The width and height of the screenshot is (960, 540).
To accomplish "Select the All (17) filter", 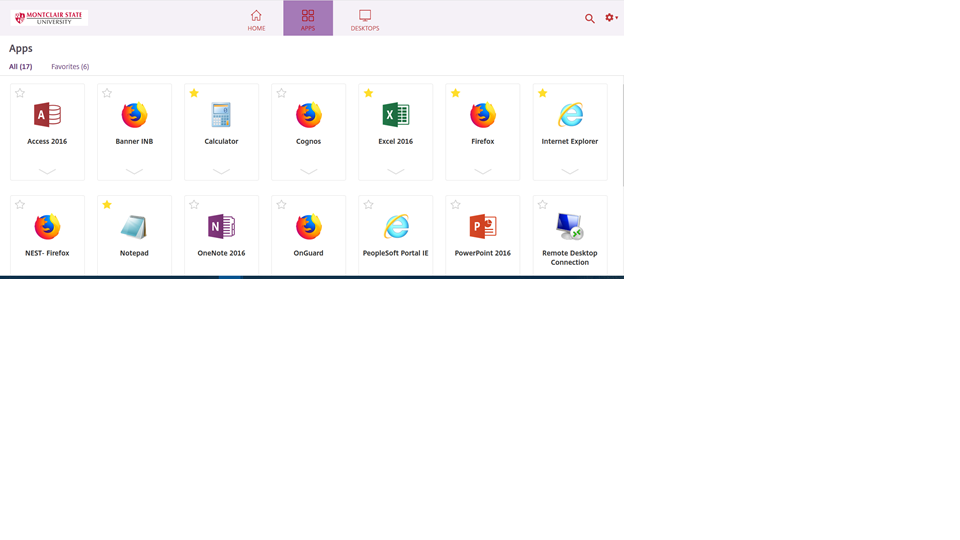I will click(20, 67).
